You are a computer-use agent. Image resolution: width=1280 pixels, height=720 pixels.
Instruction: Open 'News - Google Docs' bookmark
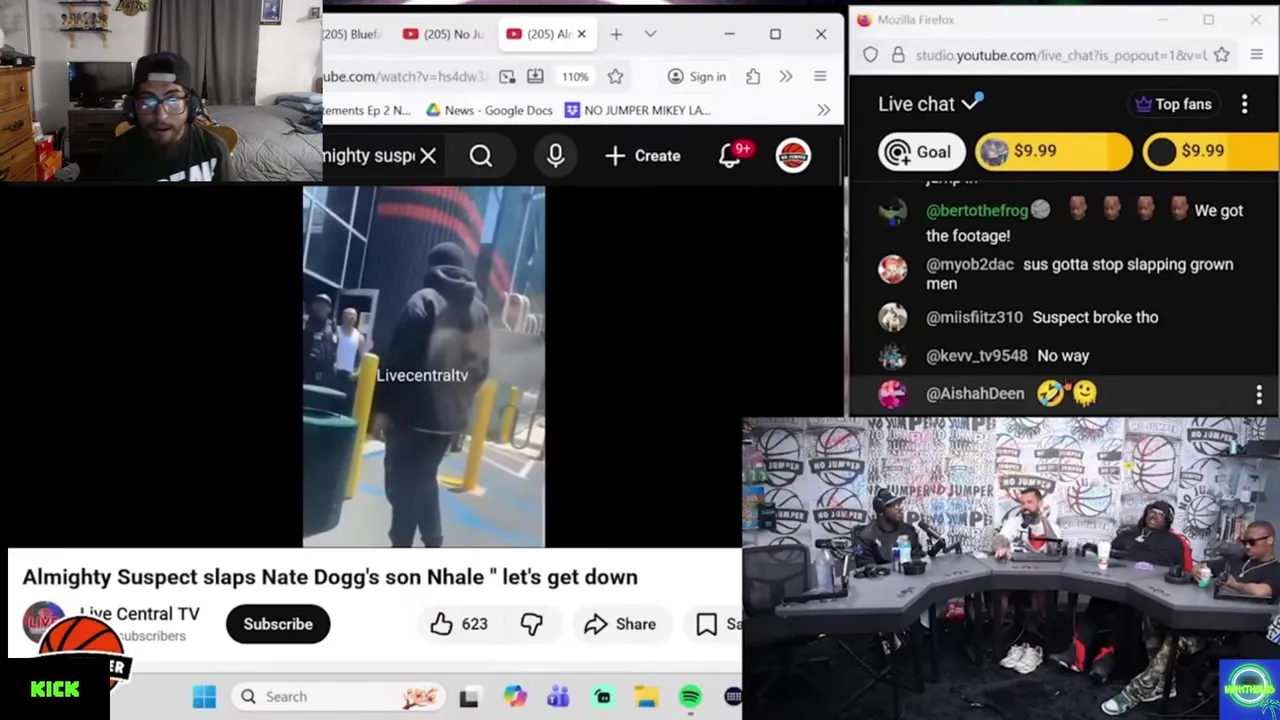(x=489, y=110)
